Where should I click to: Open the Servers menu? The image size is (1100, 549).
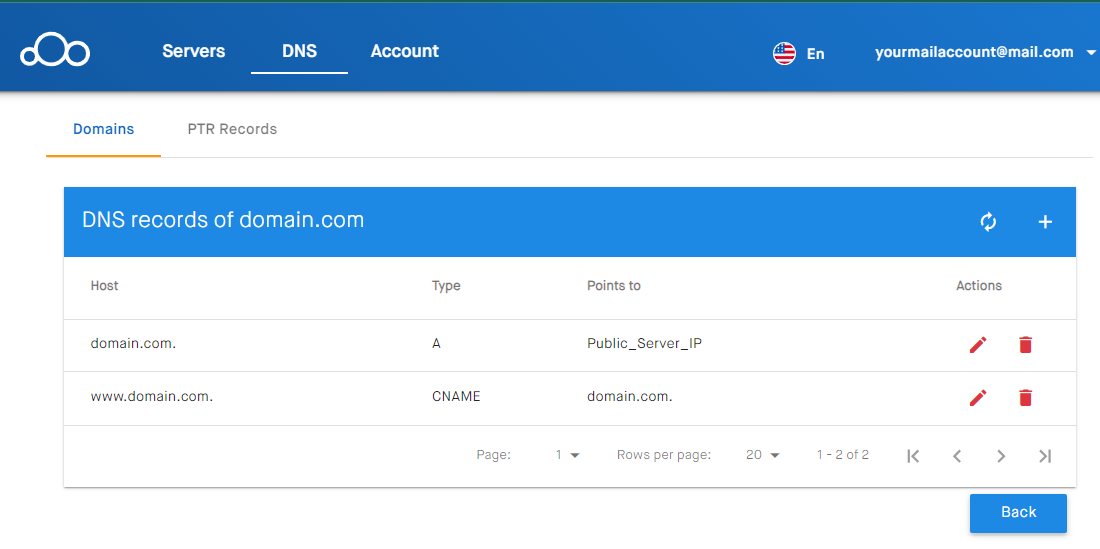pyautogui.click(x=194, y=51)
